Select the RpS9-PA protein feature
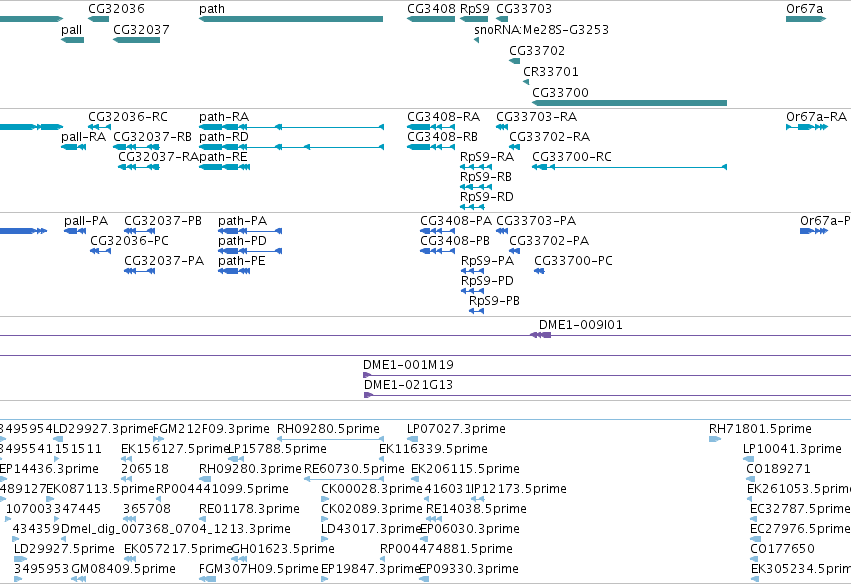Image resolution: width=851 pixels, height=584 pixels. (472, 271)
